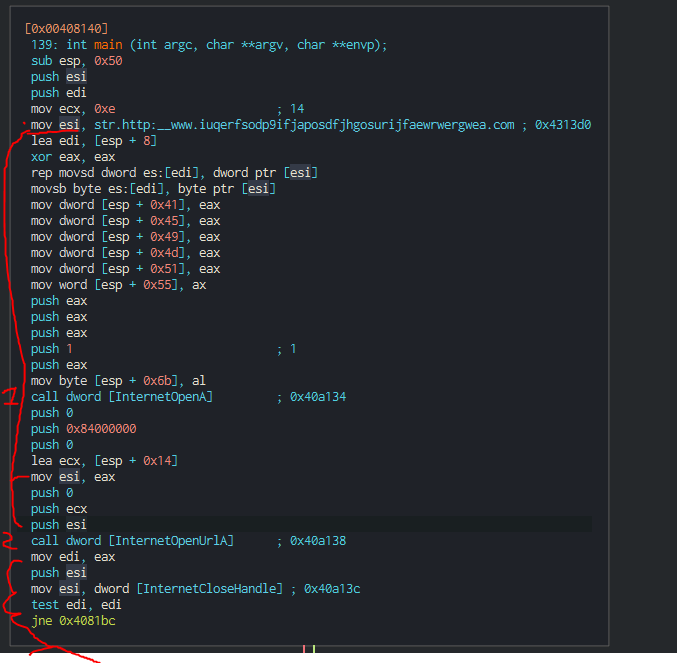Select 'mov dword [esp + 0x51], eax'
The image size is (677, 663).
click(125, 268)
